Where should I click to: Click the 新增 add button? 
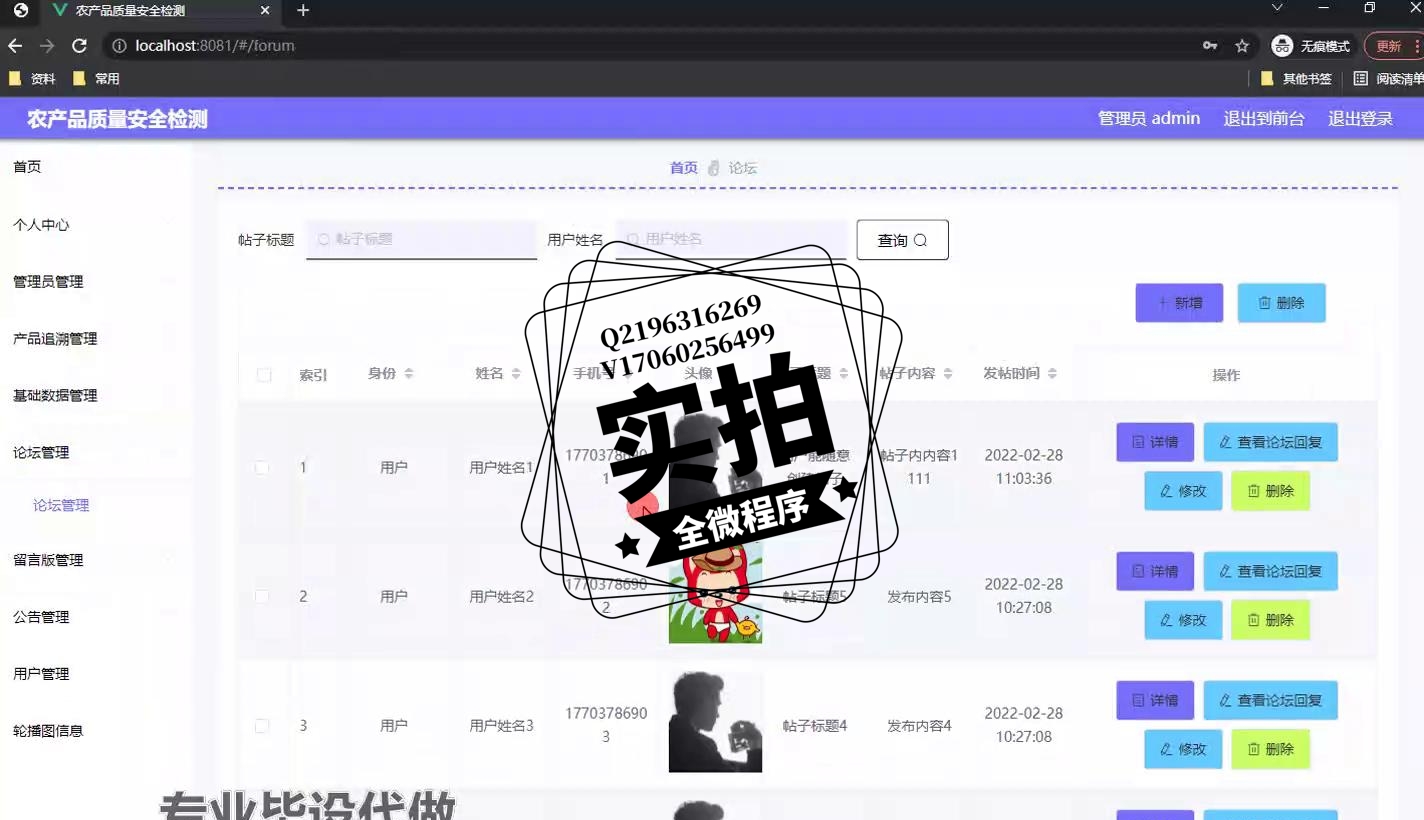(1179, 303)
